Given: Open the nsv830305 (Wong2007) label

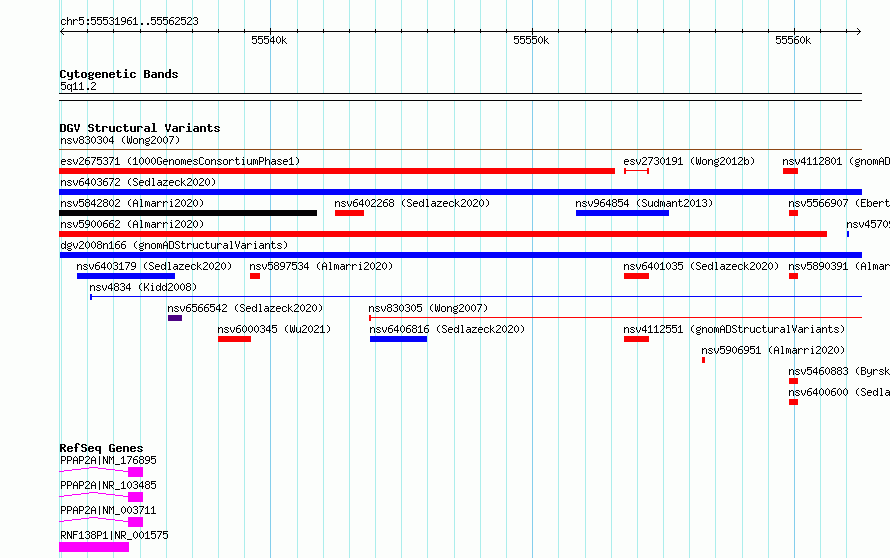Looking at the screenshot, I should coord(428,308).
